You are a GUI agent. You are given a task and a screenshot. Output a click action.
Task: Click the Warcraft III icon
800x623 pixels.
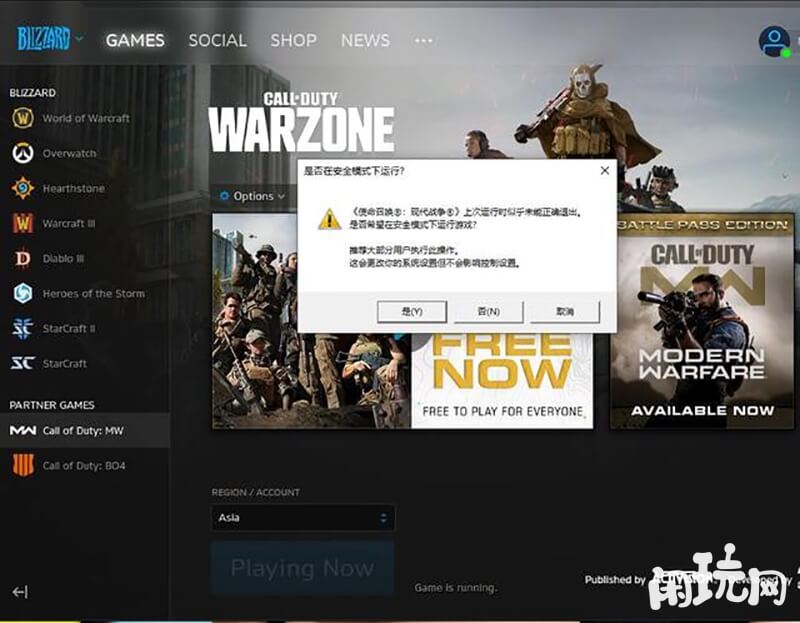[23, 223]
